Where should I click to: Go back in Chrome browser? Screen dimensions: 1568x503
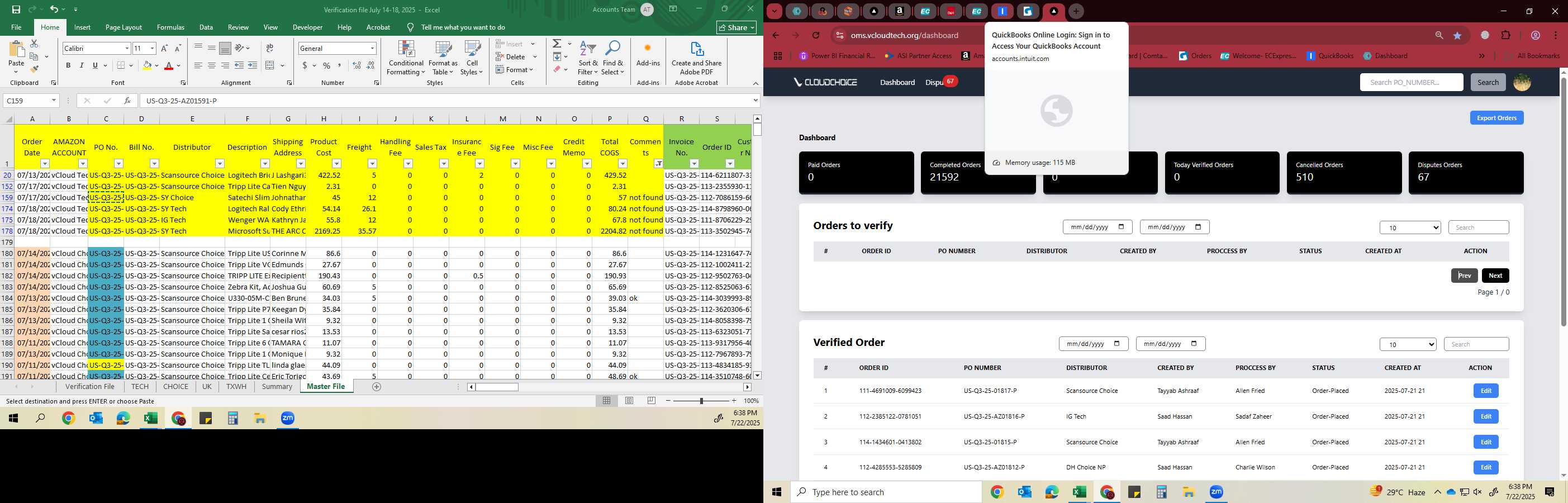click(776, 35)
